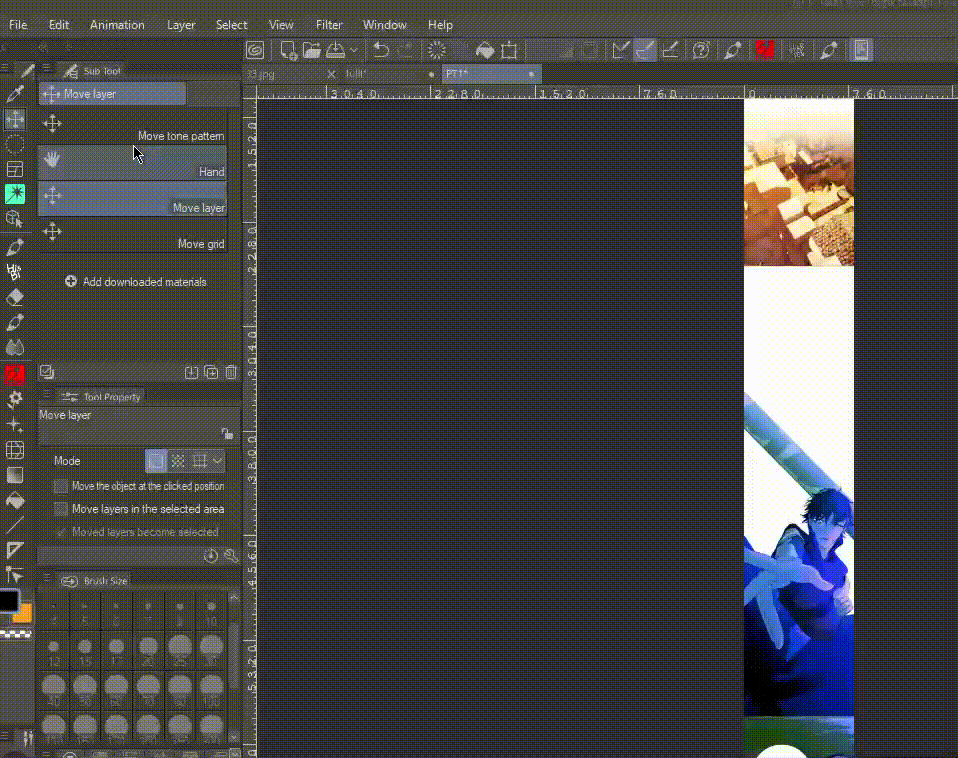Viewport: 958px width, 758px height.
Task: Select the Figure line tool in the toolbox
Action: (x=15, y=525)
